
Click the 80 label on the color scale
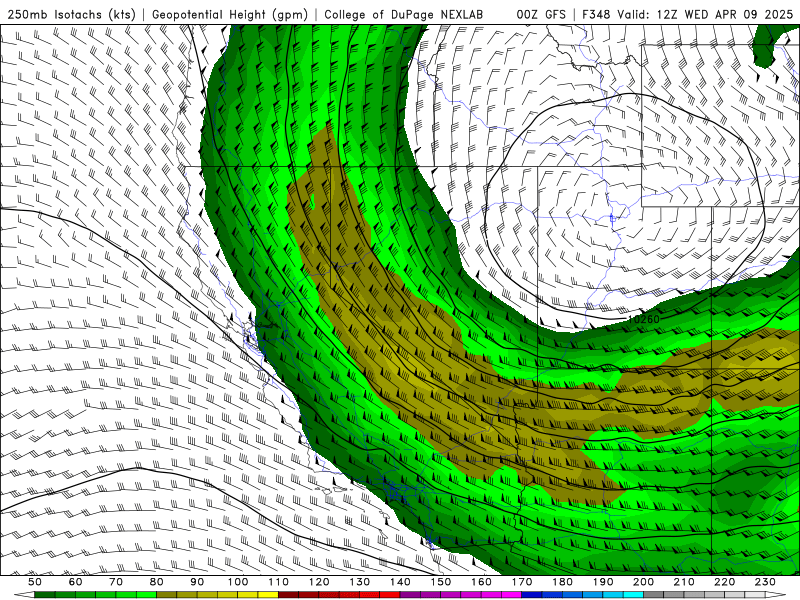(157, 582)
